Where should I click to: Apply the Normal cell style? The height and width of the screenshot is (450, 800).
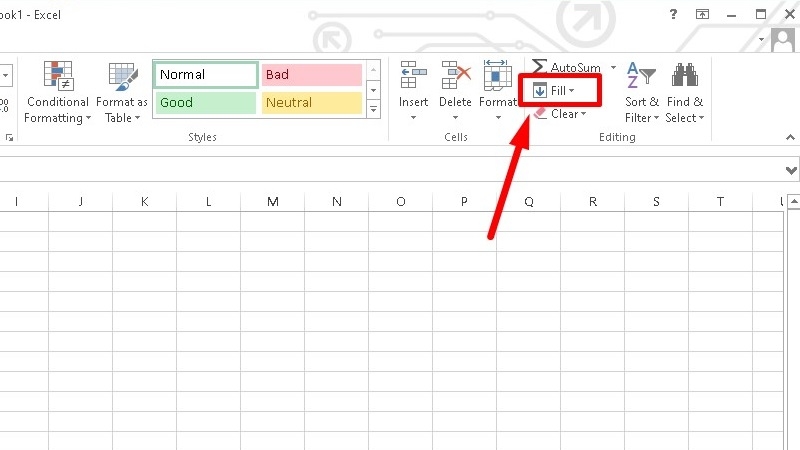(x=205, y=75)
